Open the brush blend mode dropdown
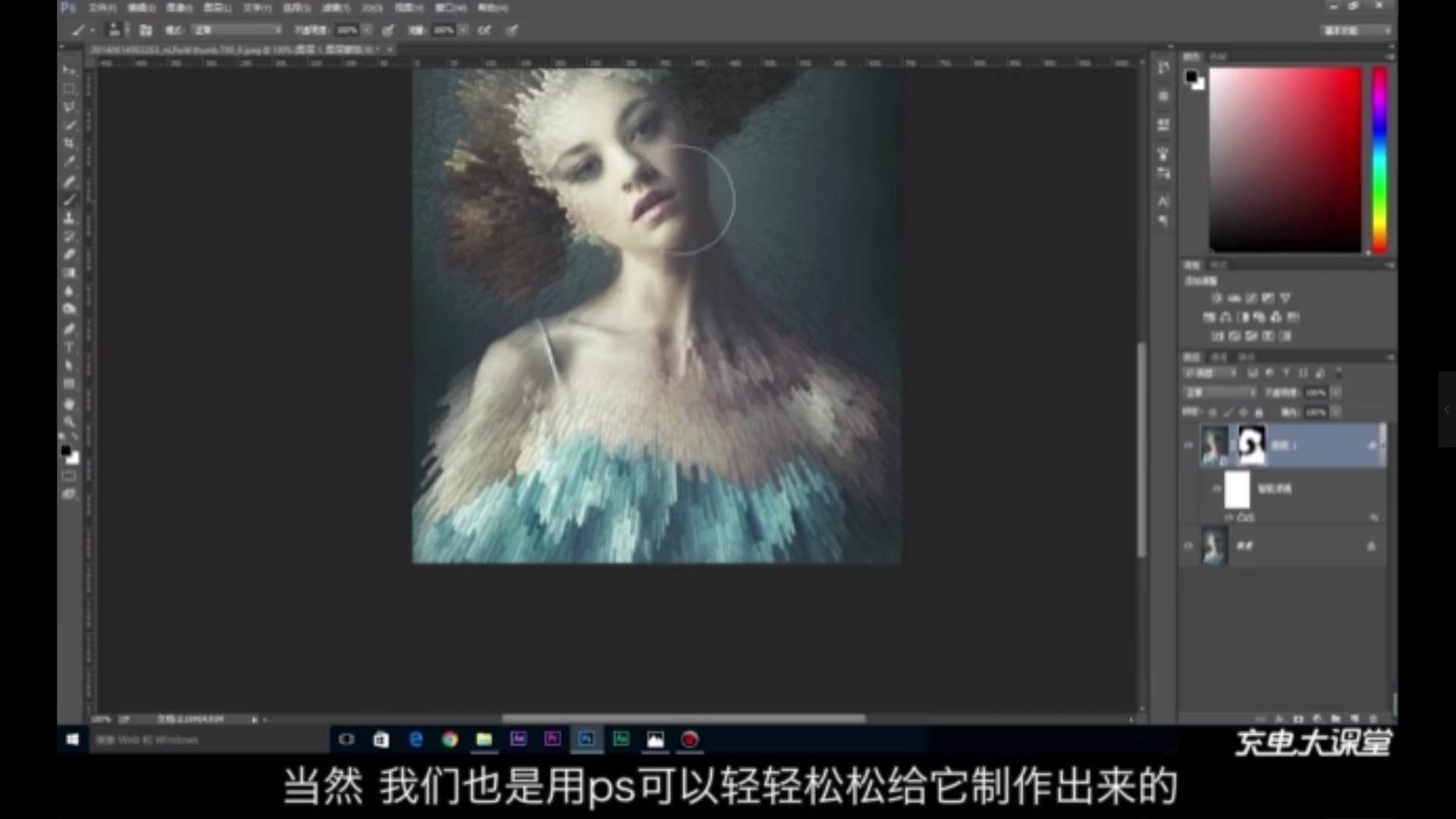Screen dimensions: 1456x819 [x=237, y=30]
